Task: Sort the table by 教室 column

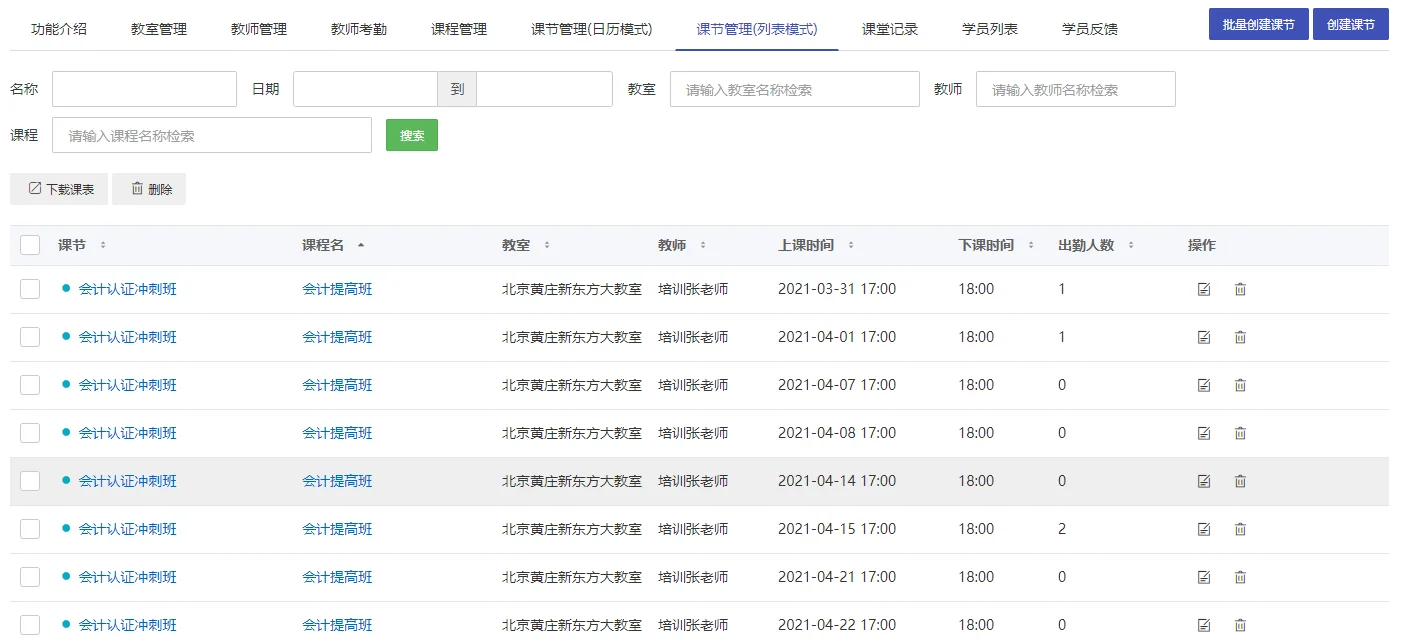Action: coord(547,245)
